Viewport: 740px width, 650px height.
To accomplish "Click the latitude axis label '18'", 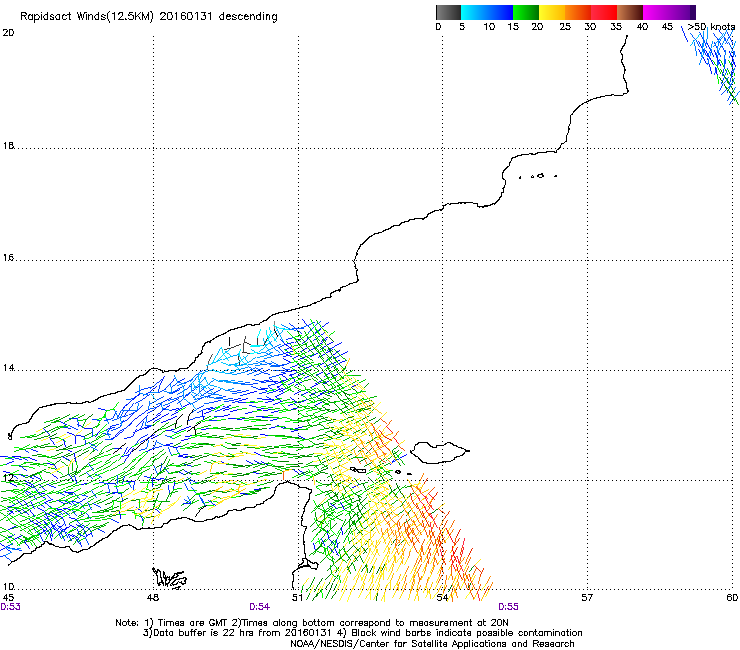I will 8,146.
